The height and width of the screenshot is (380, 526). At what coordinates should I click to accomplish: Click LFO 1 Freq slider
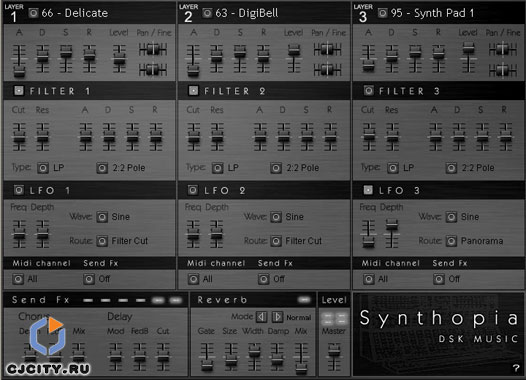[x=19, y=234]
